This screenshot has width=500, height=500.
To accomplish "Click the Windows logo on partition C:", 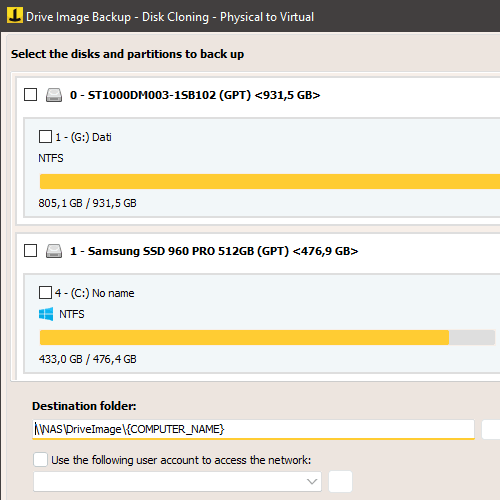I will 46,314.
